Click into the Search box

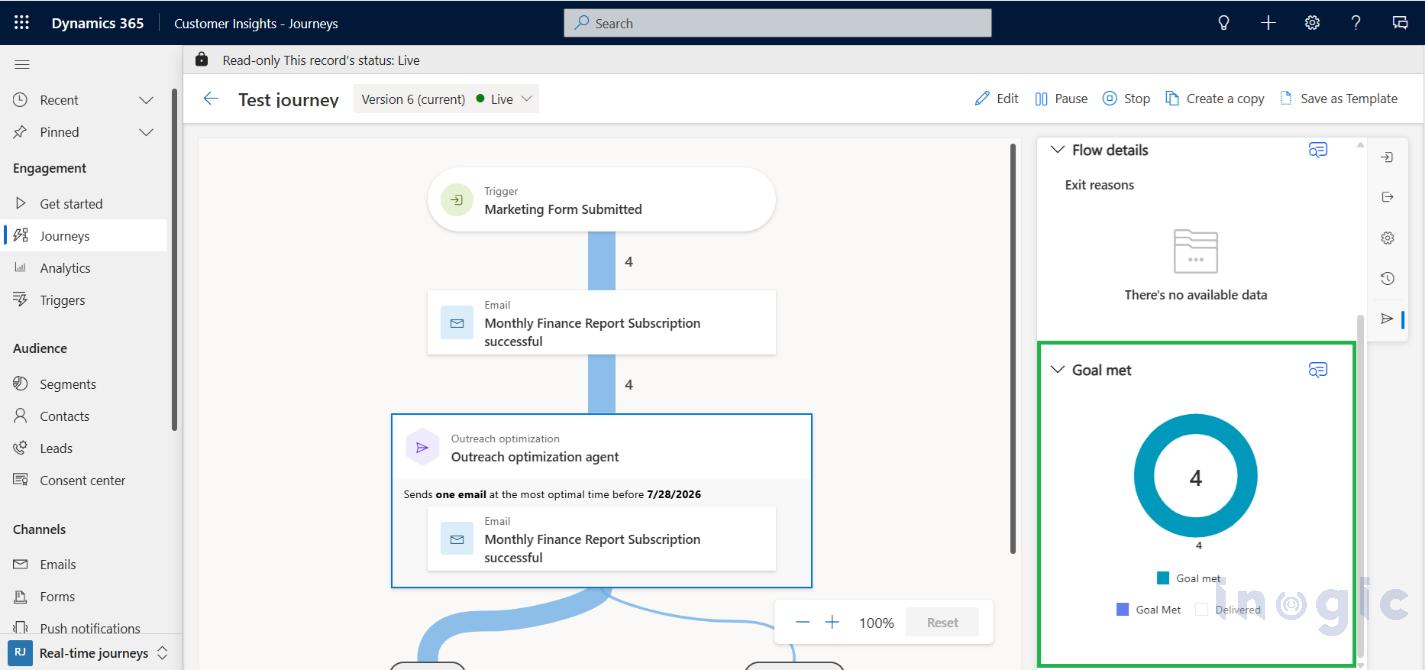pos(778,23)
